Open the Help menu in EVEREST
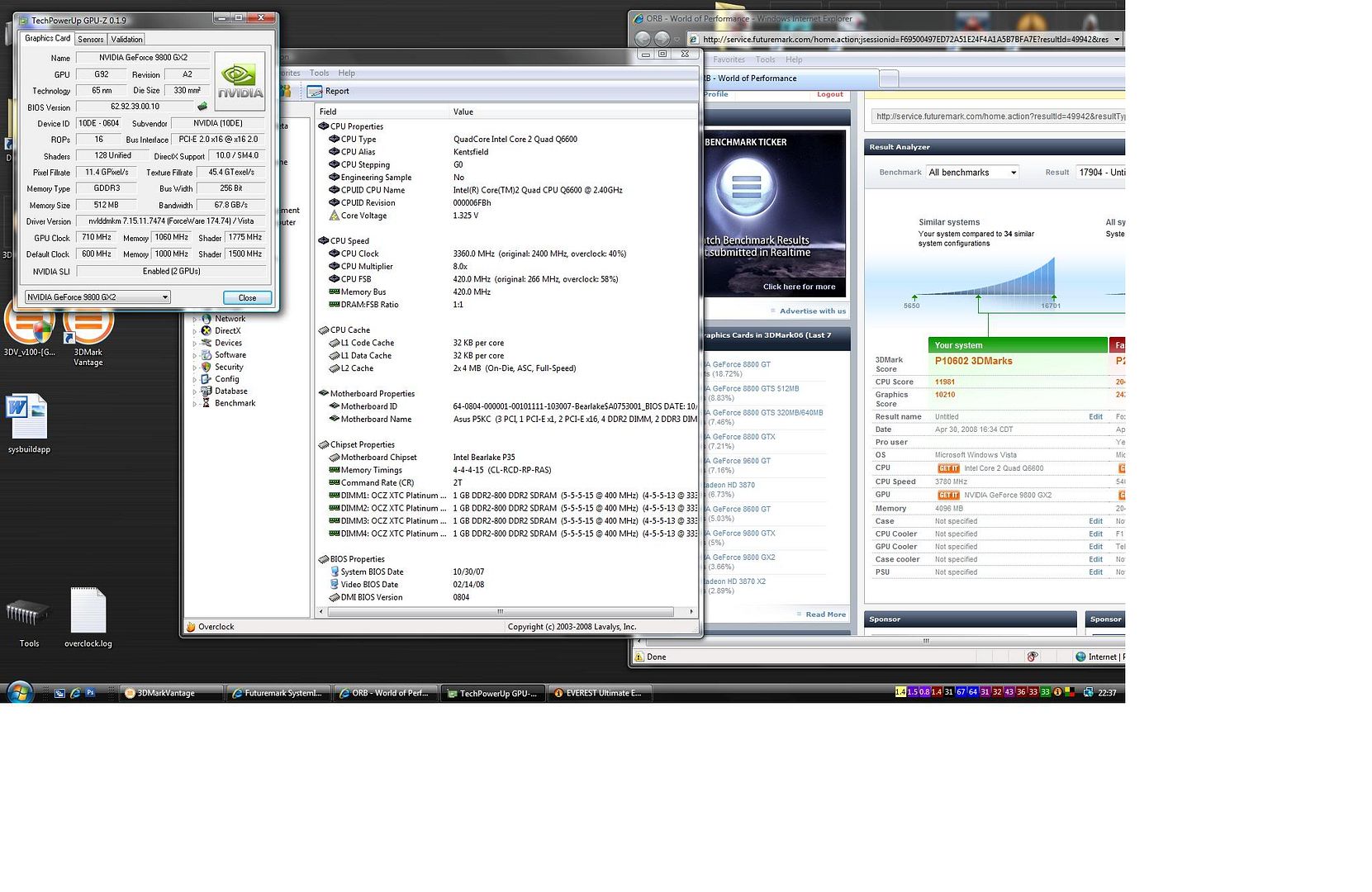Screen dimensions: 1372x892 coord(346,74)
